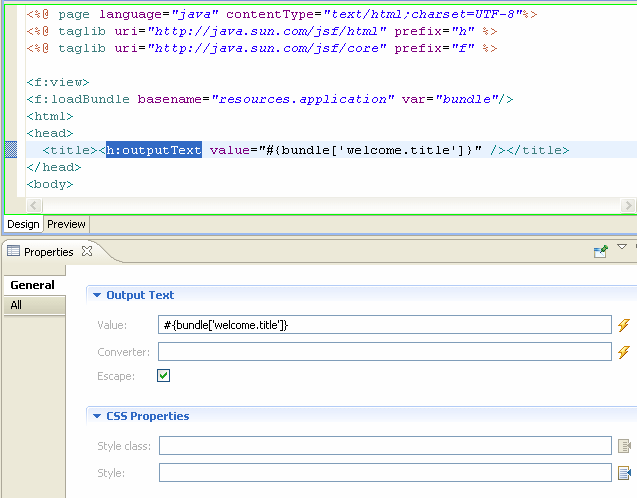Open style editor beside the Style field
637x498 pixels.
pyautogui.click(x=624, y=473)
